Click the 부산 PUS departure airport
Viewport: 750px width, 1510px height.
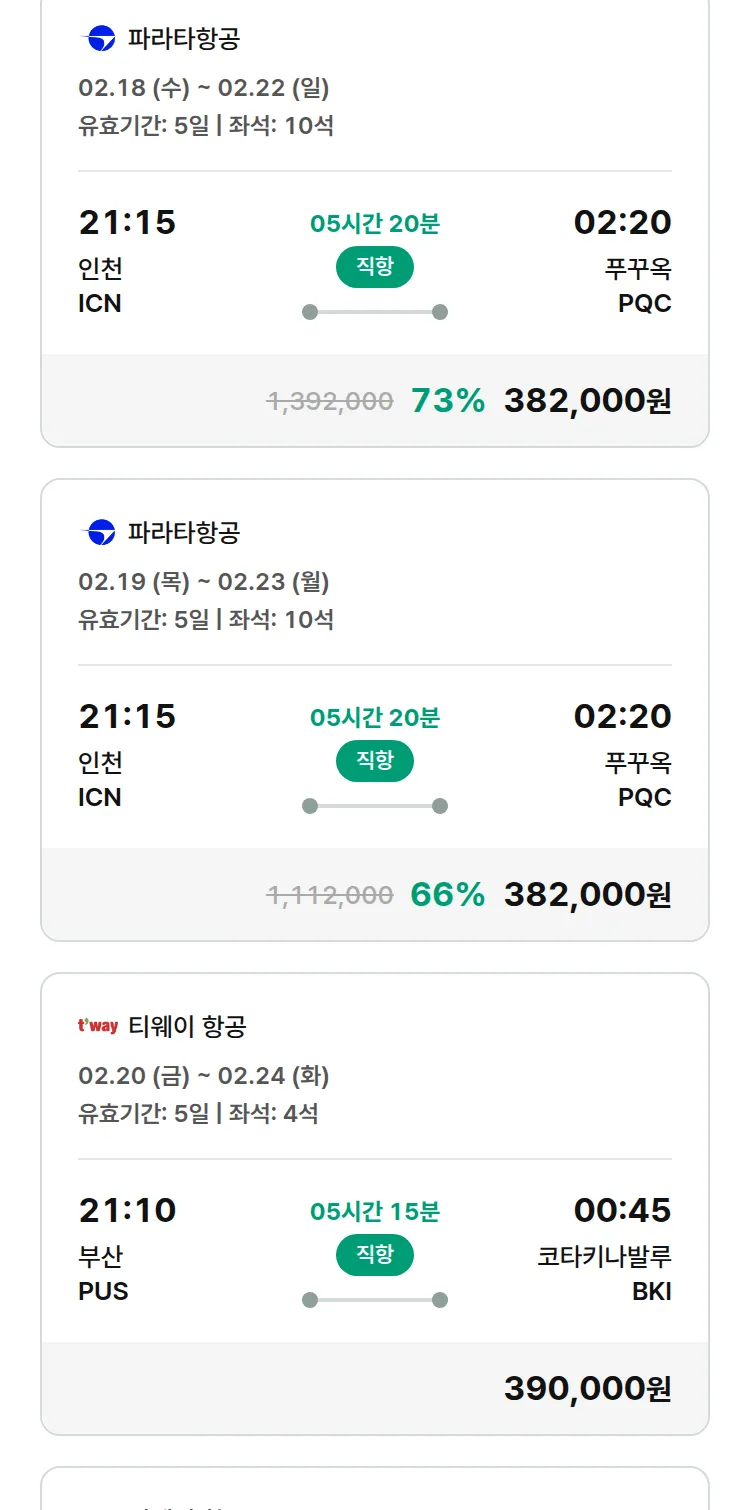pos(103,1273)
